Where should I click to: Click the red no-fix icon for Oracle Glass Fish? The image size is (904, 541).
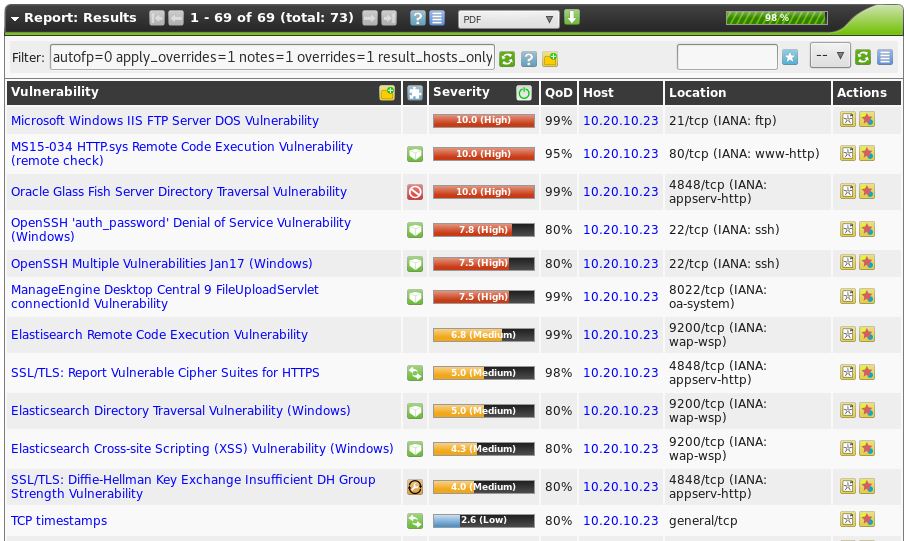click(x=415, y=192)
